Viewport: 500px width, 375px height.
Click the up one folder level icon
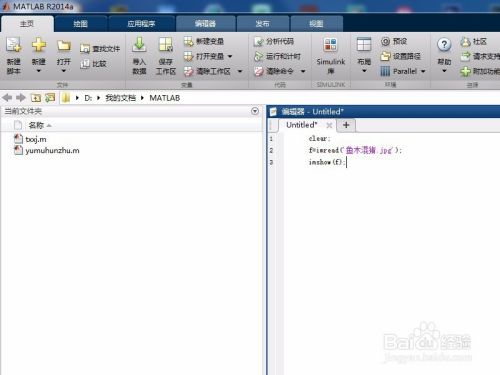[36, 98]
